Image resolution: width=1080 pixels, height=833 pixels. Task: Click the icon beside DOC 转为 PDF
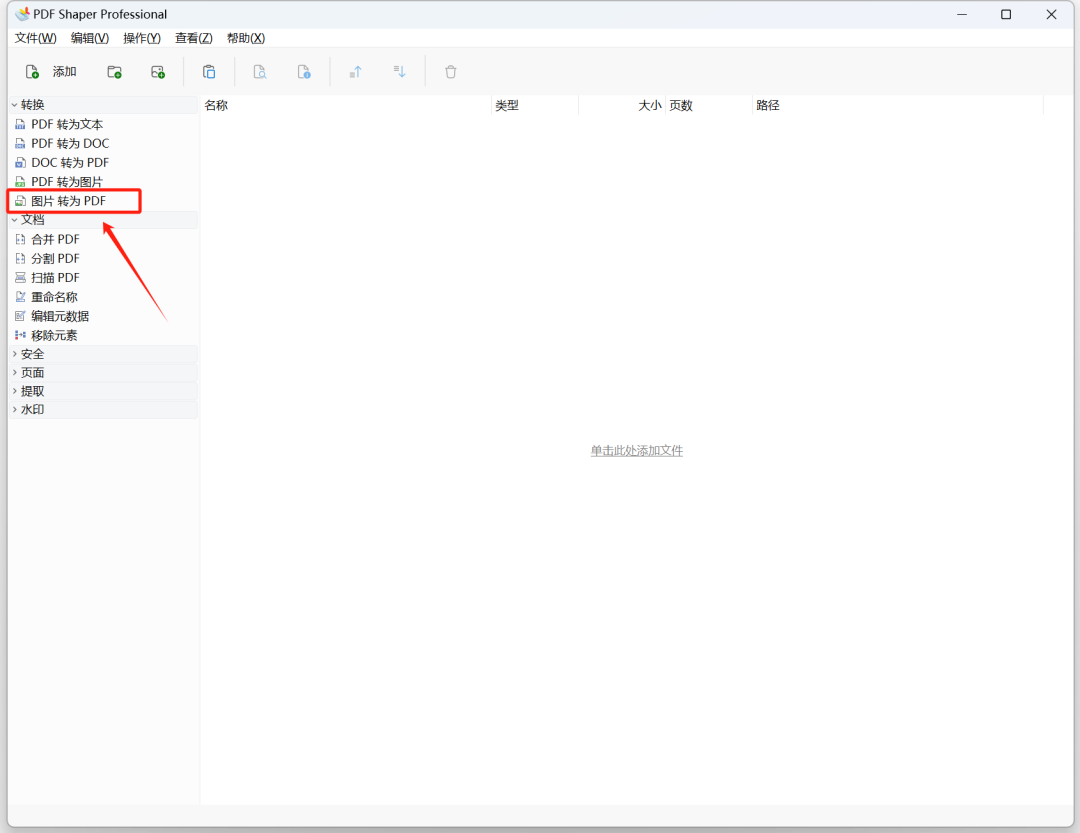(x=20, y=163)
